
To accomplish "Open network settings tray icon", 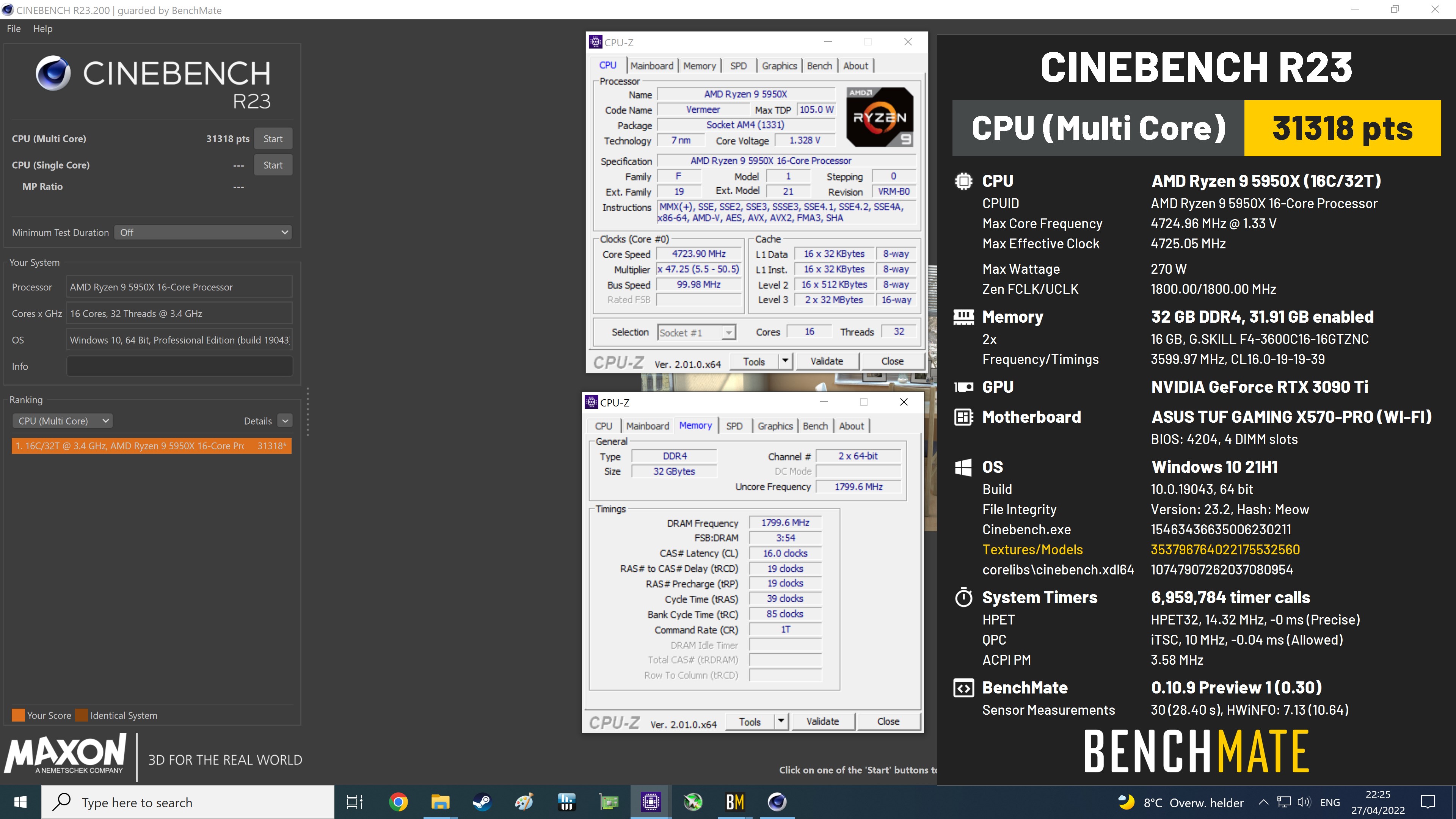I will click(1284, 803).
